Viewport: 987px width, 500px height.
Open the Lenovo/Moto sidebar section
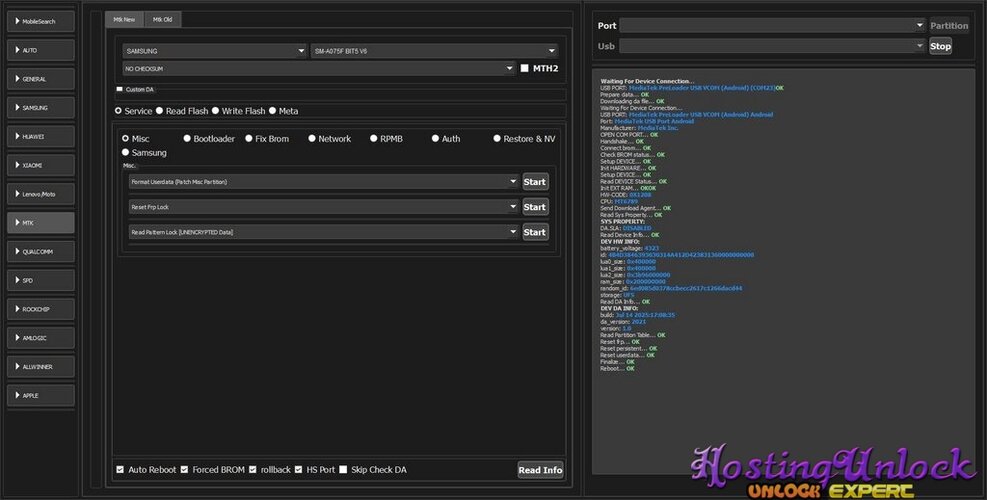(x=41, y=194)
